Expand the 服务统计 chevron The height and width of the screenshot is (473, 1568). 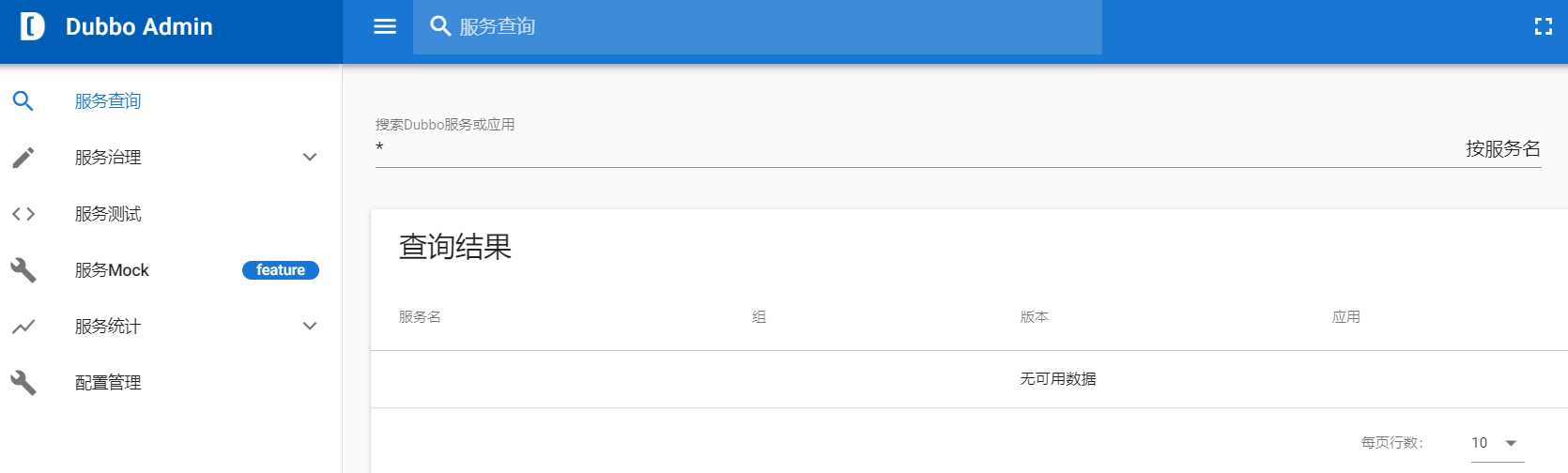coord(310,326)
